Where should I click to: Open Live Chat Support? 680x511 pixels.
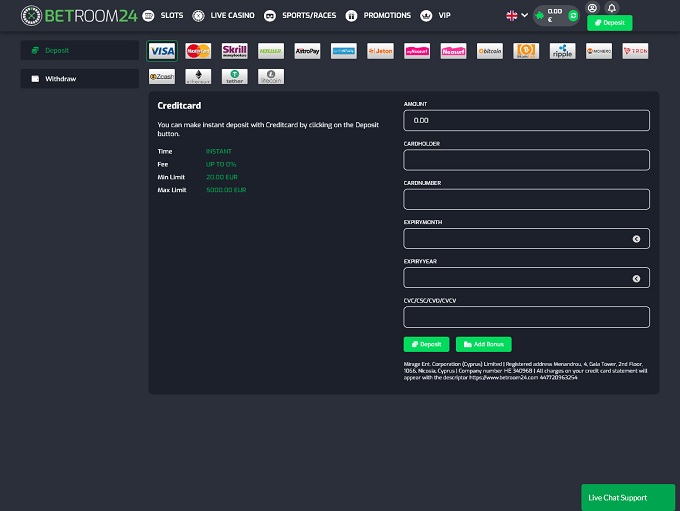[x=630, y=497]
